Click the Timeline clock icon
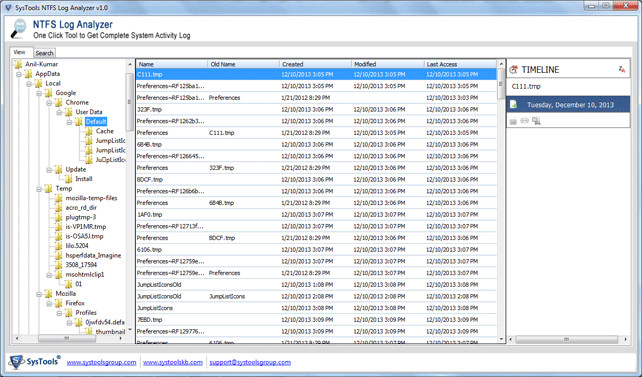The height and width of the screenshot is (377, 642). pos(513,70)
